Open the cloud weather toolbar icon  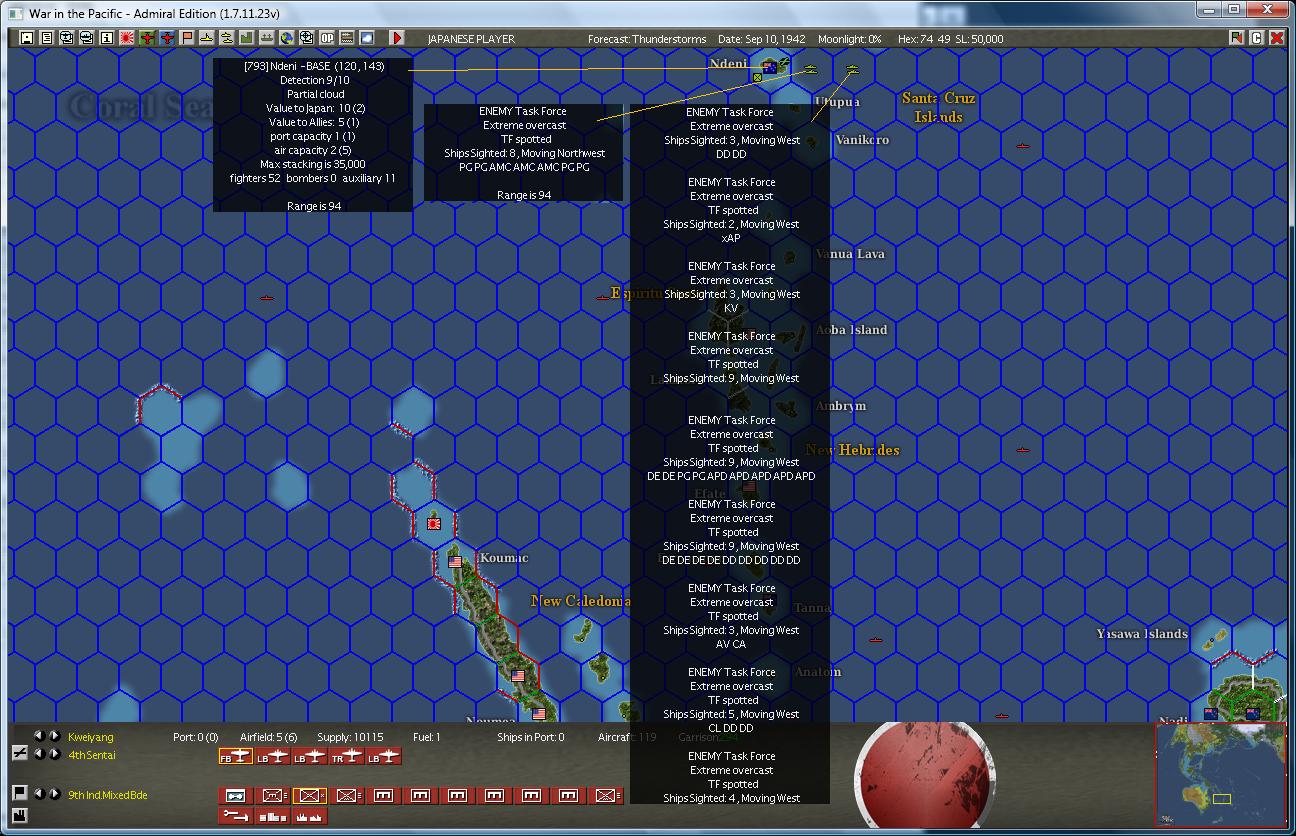[367, 38]
